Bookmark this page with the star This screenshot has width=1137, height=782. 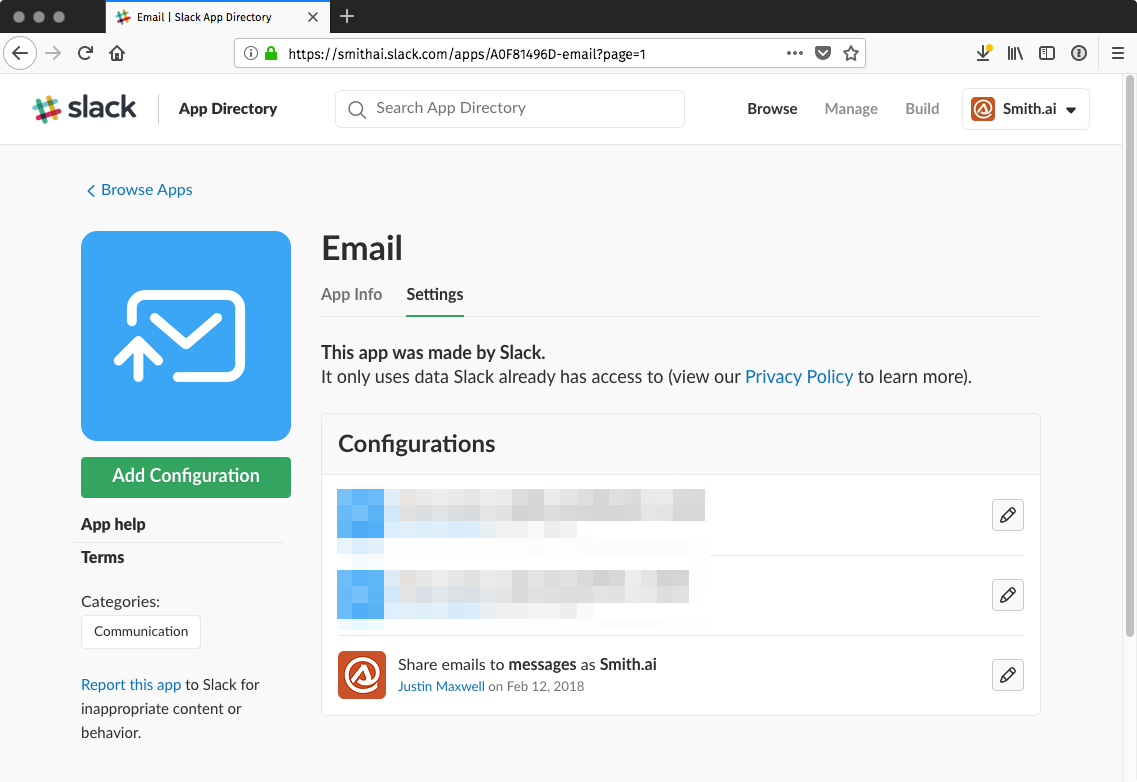[x=851, y=53]
